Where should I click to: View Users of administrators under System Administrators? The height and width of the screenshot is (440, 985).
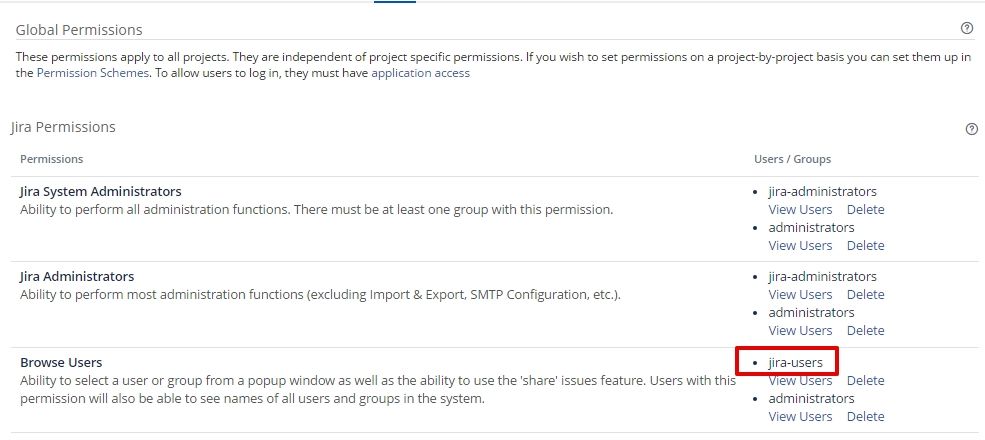800,245
